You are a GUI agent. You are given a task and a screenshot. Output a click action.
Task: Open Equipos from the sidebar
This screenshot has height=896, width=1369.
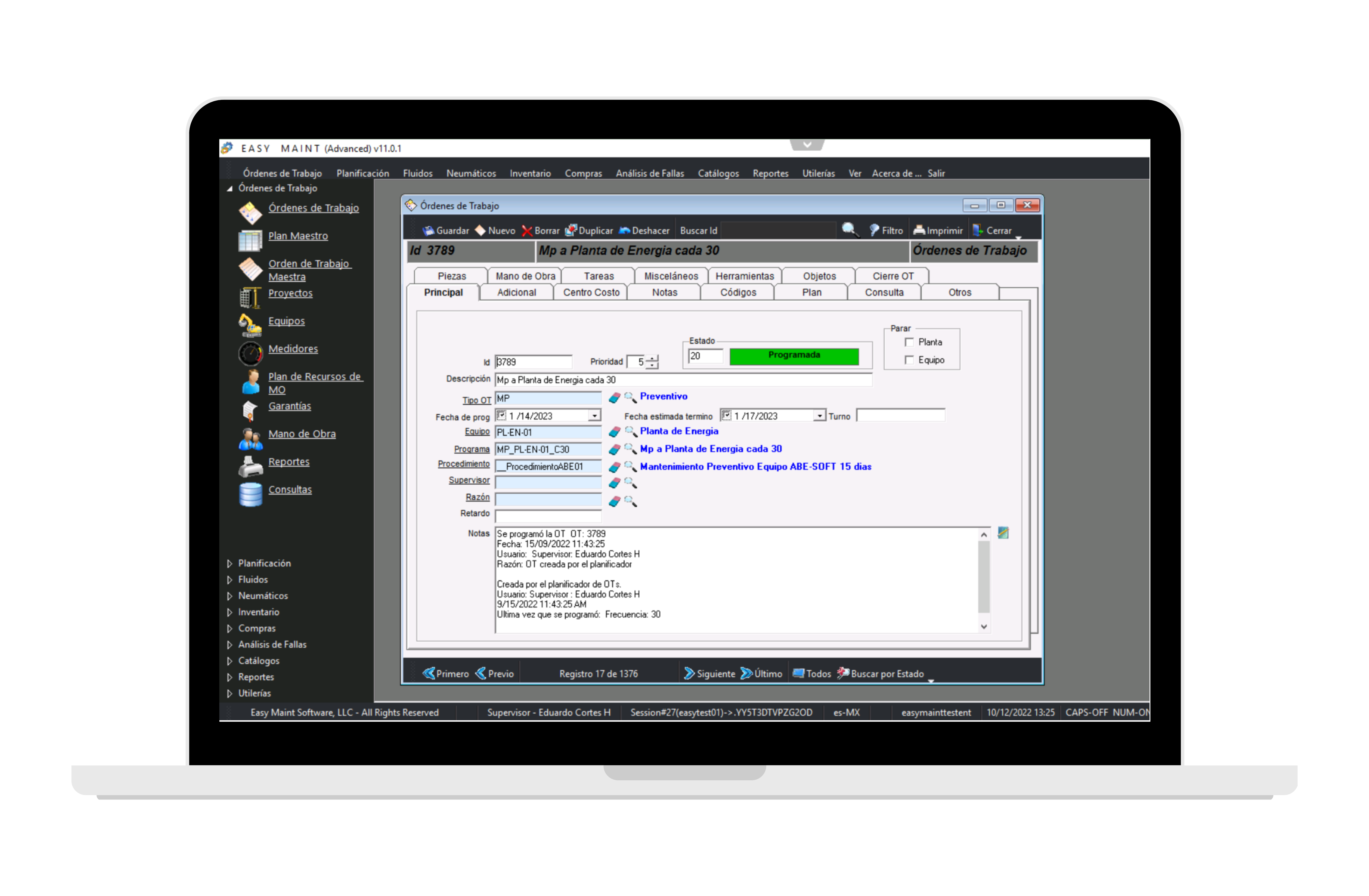click(x=287, y=321)
